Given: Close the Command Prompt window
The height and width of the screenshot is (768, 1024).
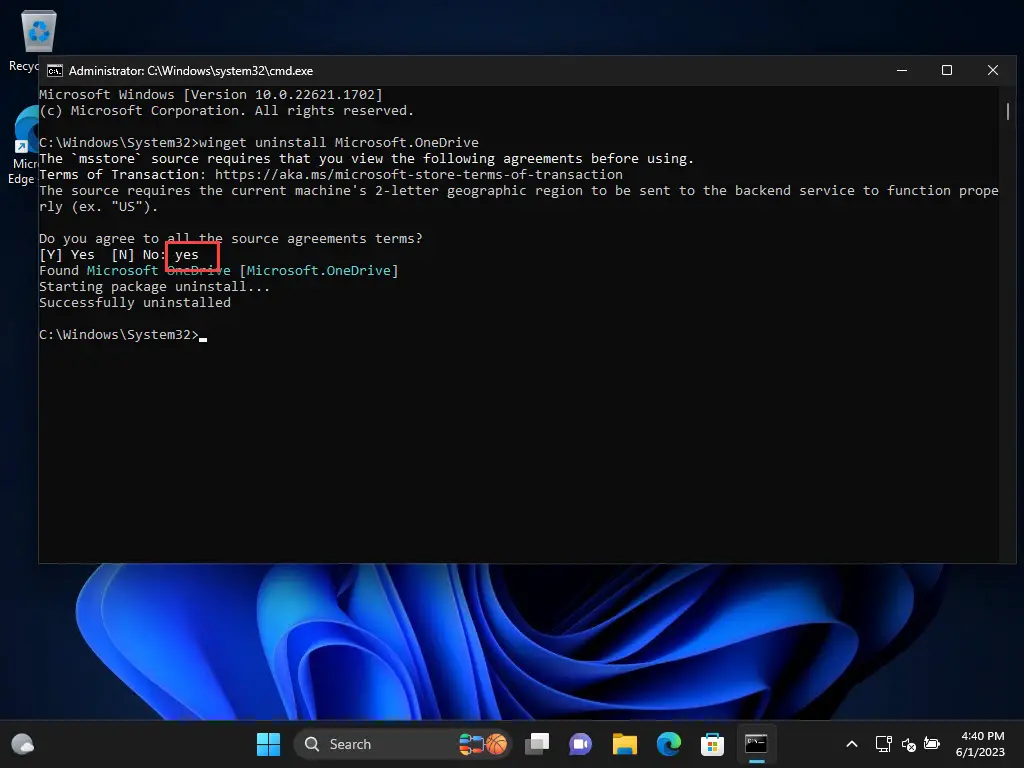Looking at the screenshot, I should tap(993, 71).
